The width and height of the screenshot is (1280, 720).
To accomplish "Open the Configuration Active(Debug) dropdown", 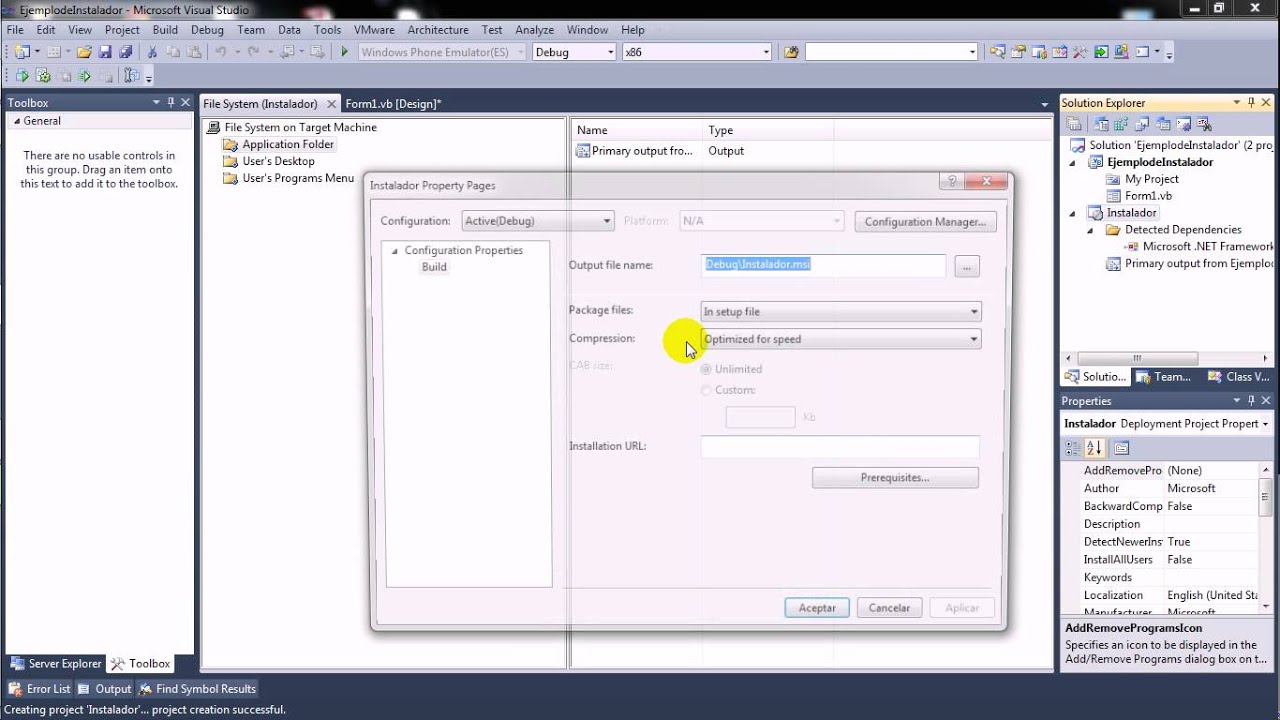I will pos(537,221).
